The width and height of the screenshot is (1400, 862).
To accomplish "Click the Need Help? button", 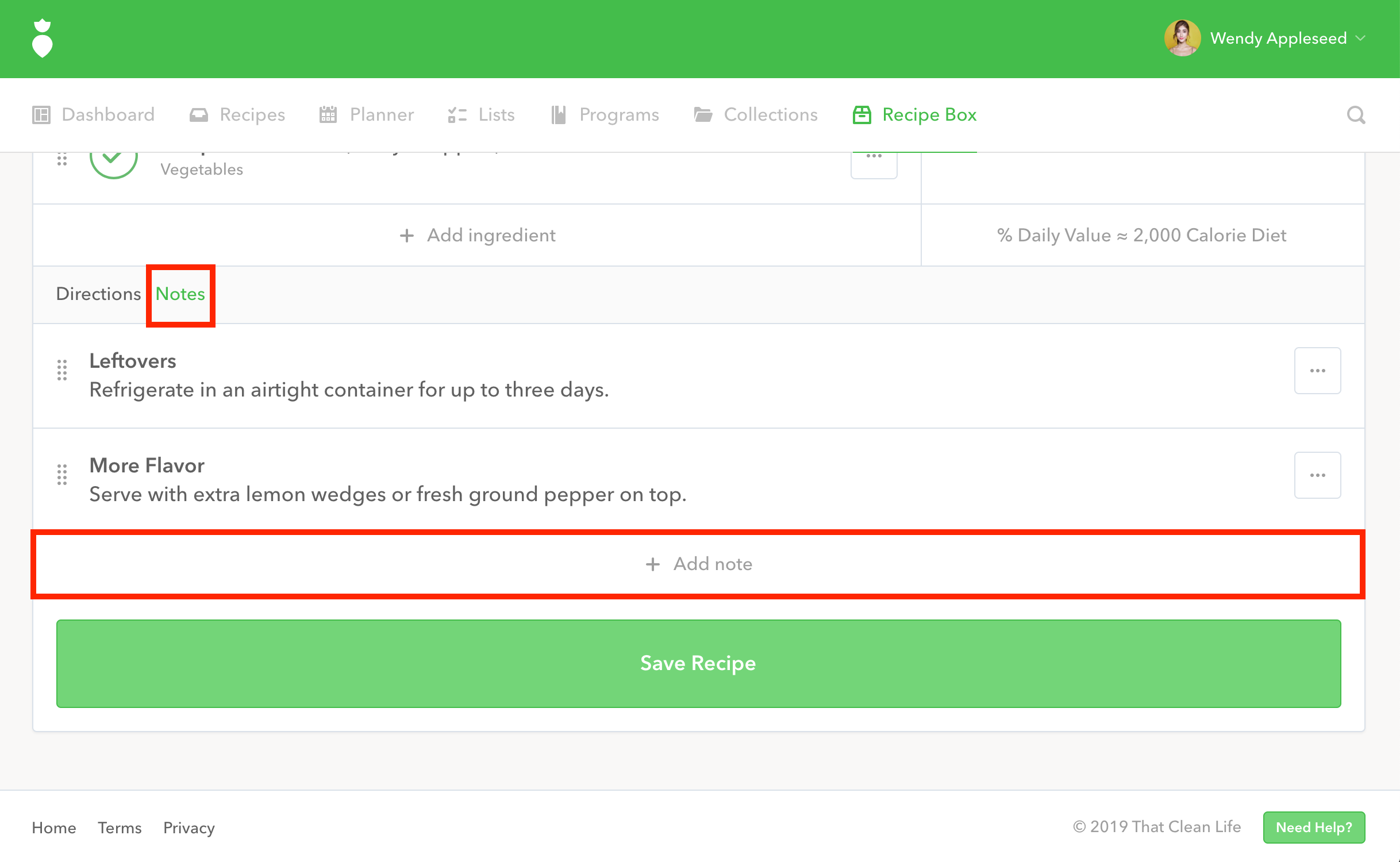I will tap(1314, 828).
